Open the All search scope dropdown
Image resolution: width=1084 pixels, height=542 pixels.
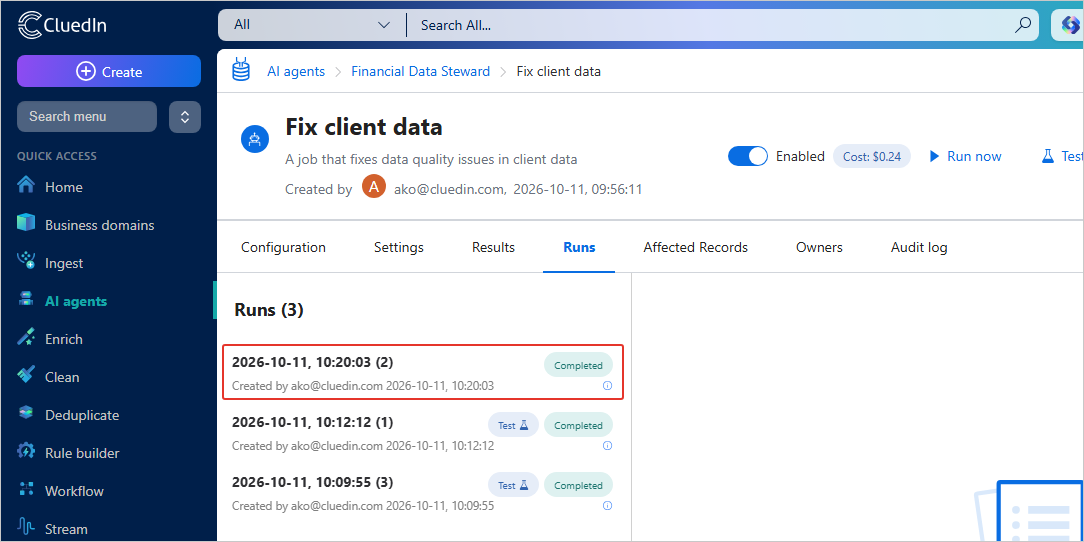tap(312, 25)
